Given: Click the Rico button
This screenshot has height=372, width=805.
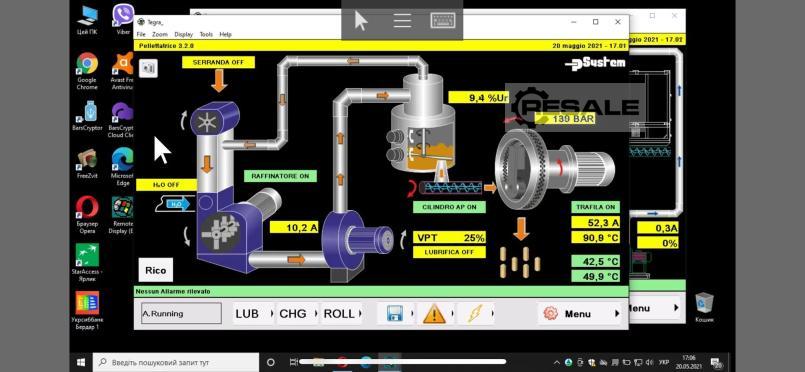Looking at the screenshot, I should [156, 270].
